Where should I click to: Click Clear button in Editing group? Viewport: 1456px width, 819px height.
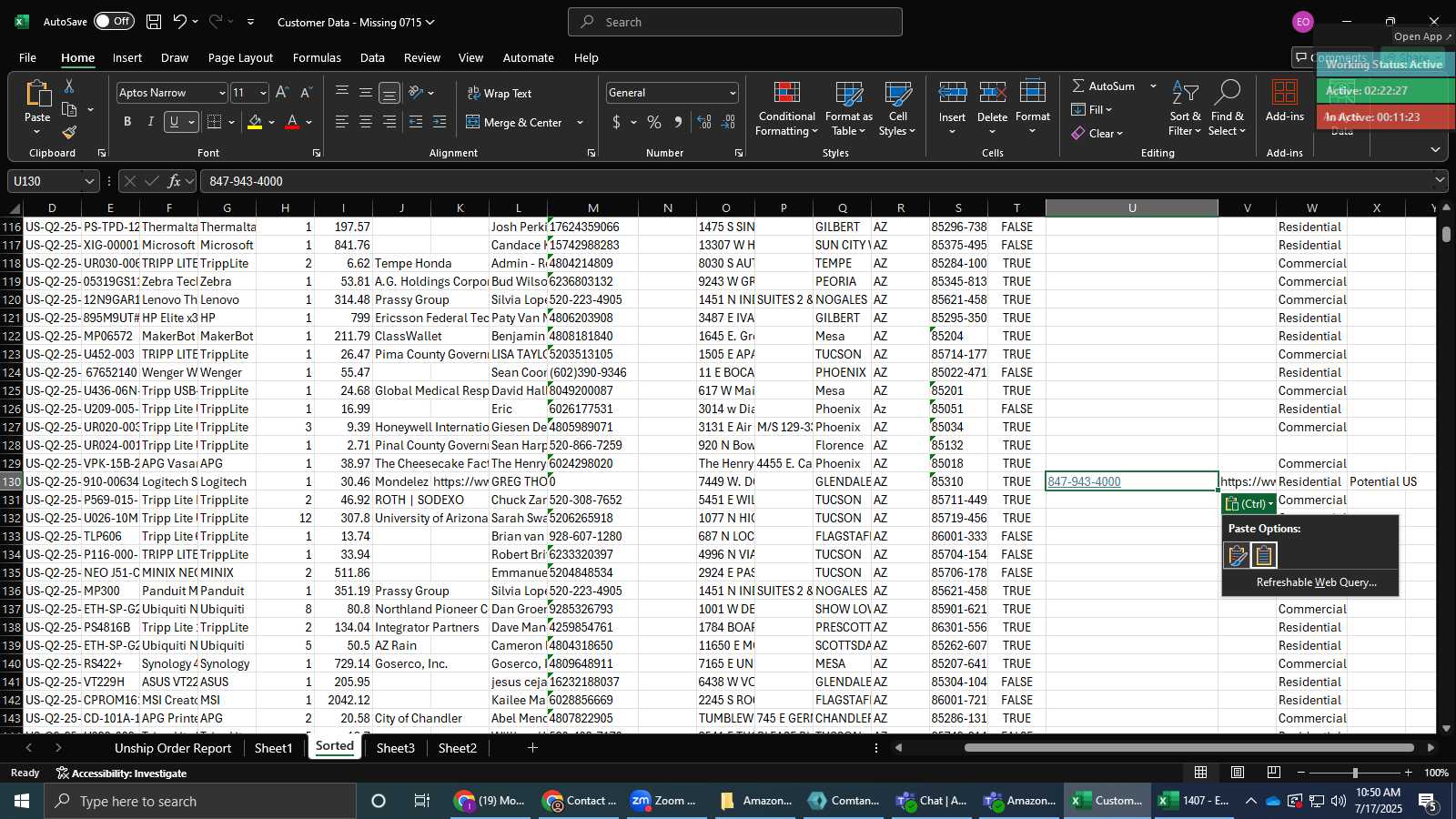tap(1097, 133)
